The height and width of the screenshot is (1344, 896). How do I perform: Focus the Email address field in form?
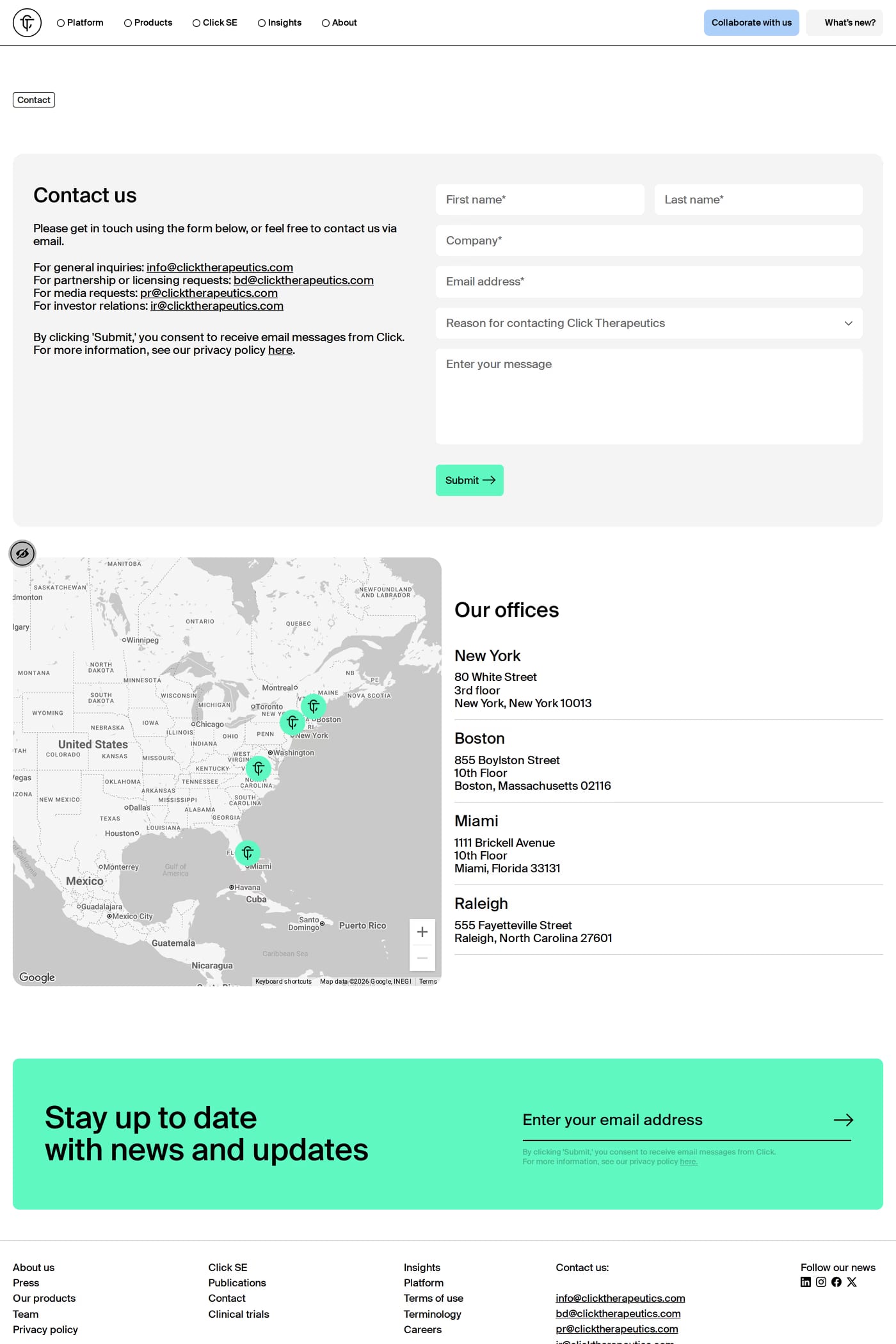[x=649, y=282]
